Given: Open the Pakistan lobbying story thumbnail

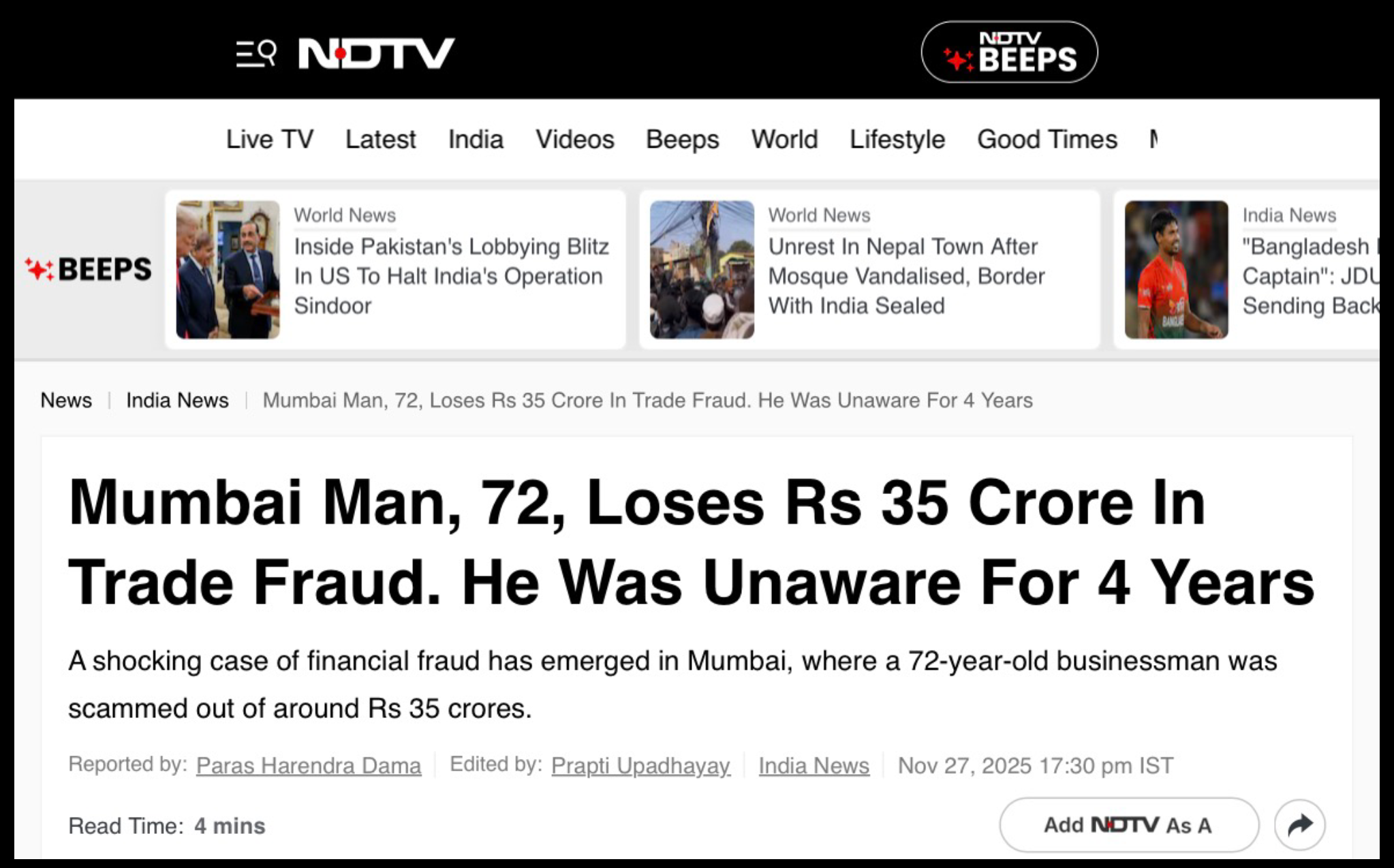Looking at the screenshot, I should pyautogui.click(x=228, y=269).
